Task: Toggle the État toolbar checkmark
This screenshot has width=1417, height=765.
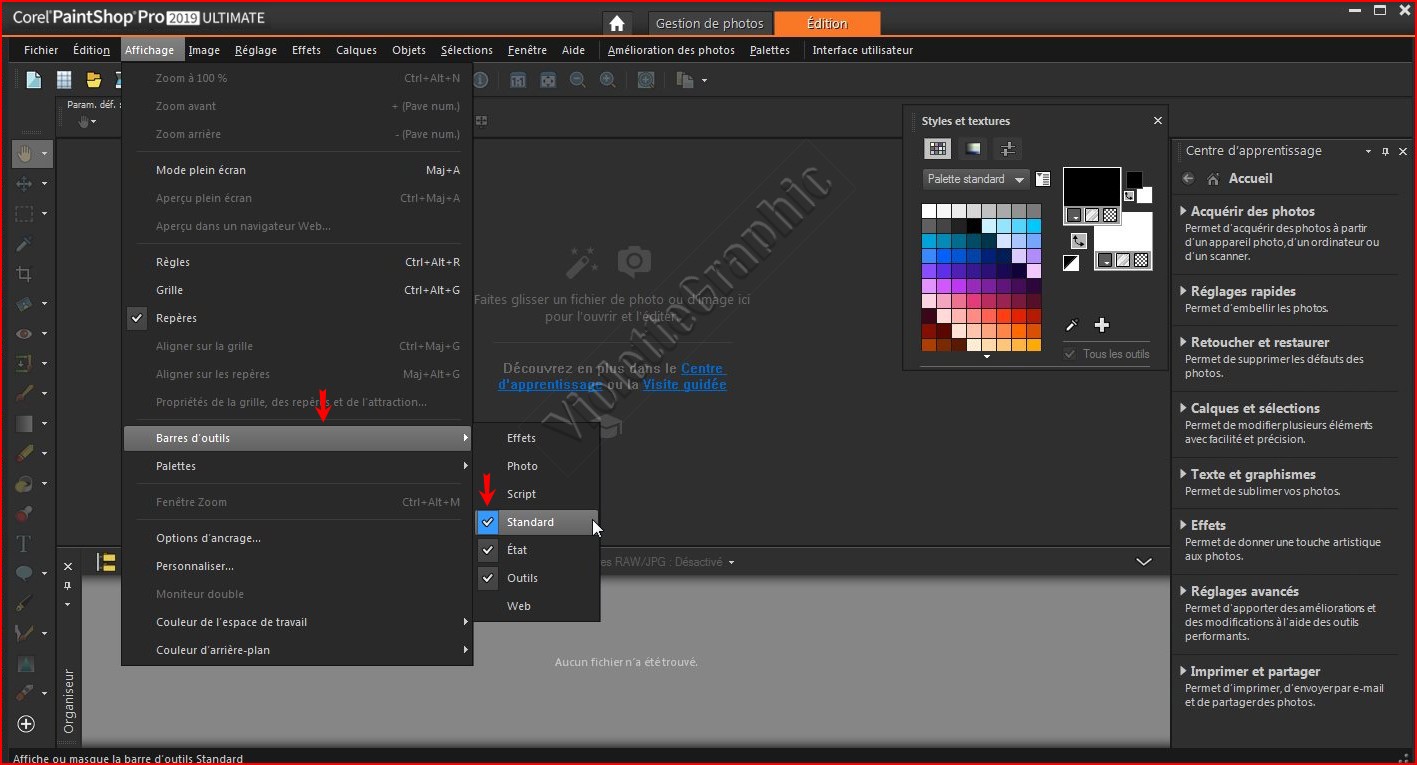Action: (517, 550)
